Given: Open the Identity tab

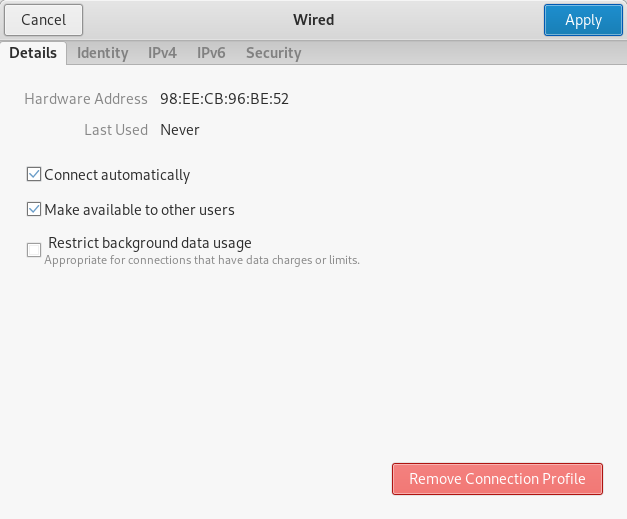Looking at the screenshot, I should coord(102,53).
